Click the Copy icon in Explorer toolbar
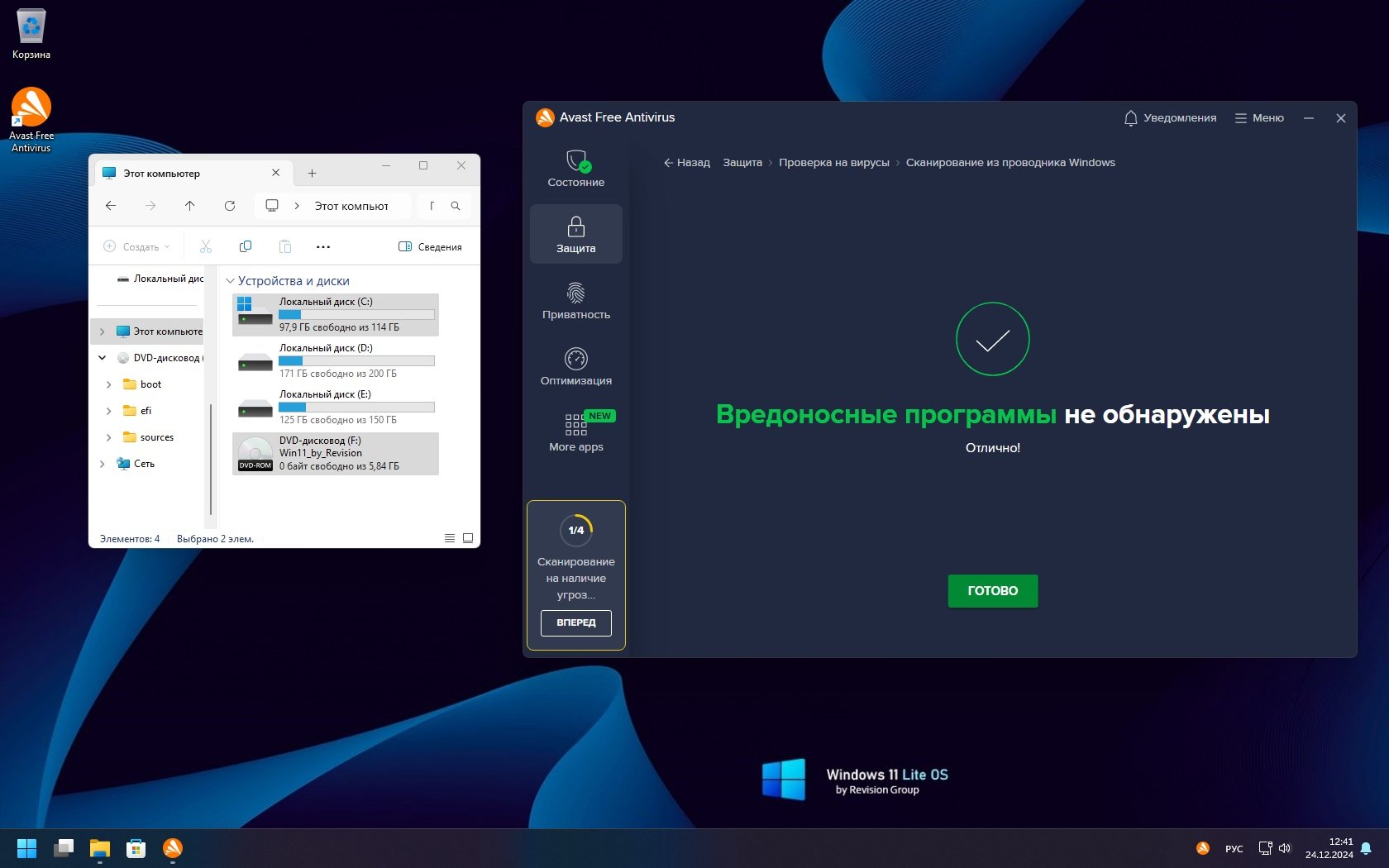The width and height of the screenshot is (1389, 868). click(x=246, y=246)
